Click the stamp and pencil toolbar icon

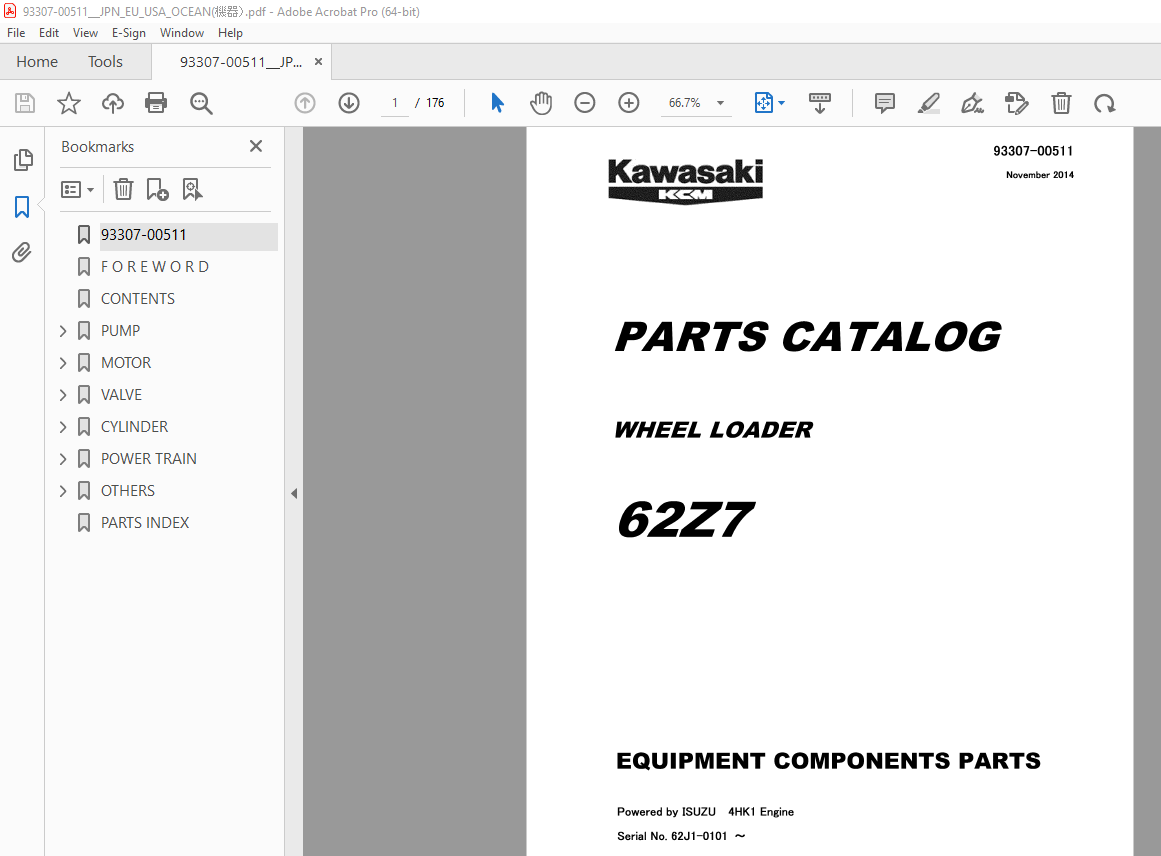click(x=1017, y=103)
